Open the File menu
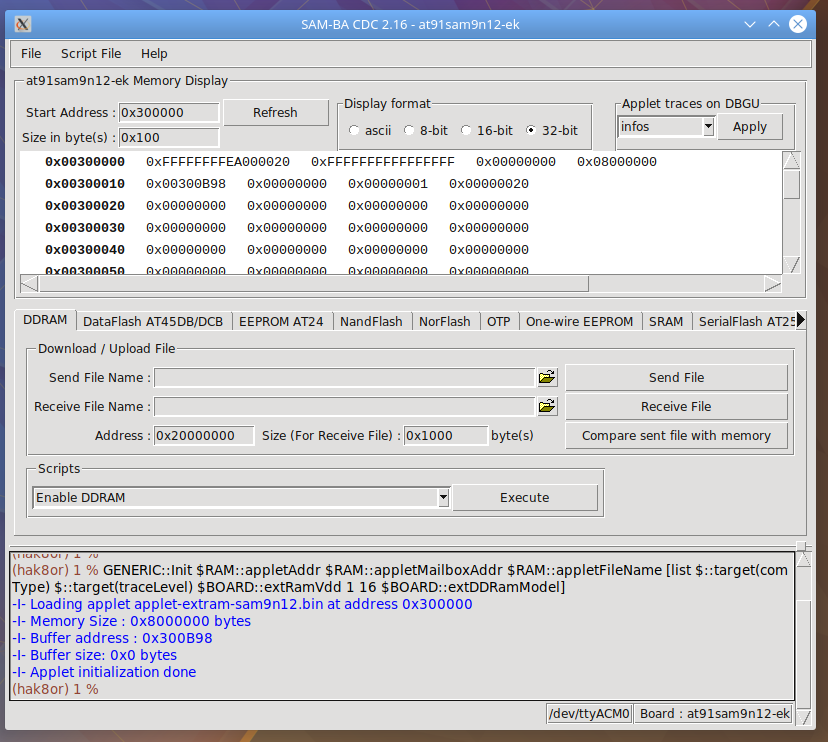Screen dimensions: 828x742 point(31,54)
